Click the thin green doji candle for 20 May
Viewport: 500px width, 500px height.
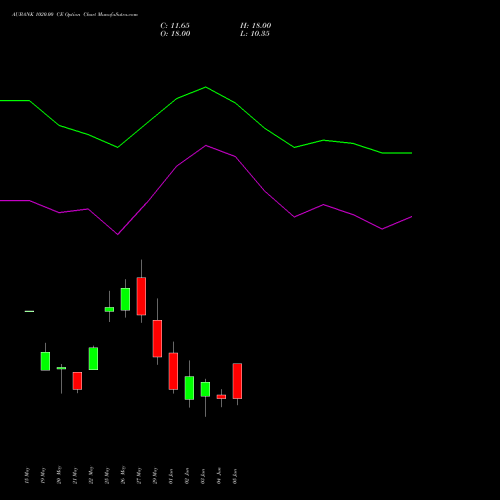[61, 368]
